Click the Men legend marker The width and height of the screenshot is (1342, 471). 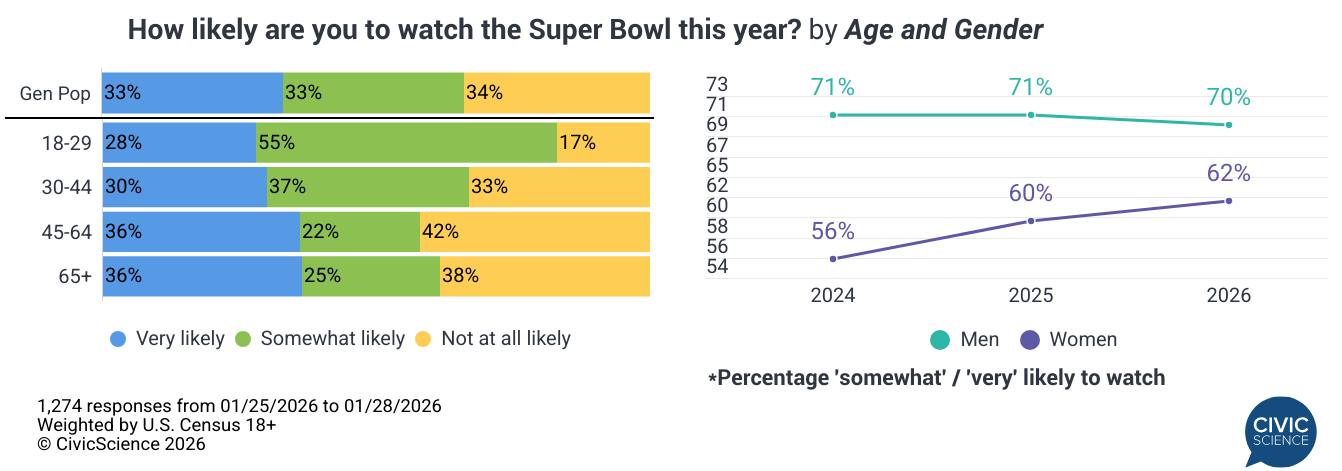(939, 340)
